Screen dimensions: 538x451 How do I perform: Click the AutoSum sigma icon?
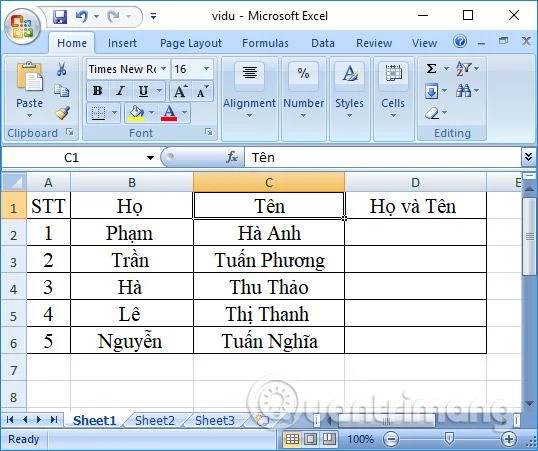pyautogui.click(x=431, y=69)
